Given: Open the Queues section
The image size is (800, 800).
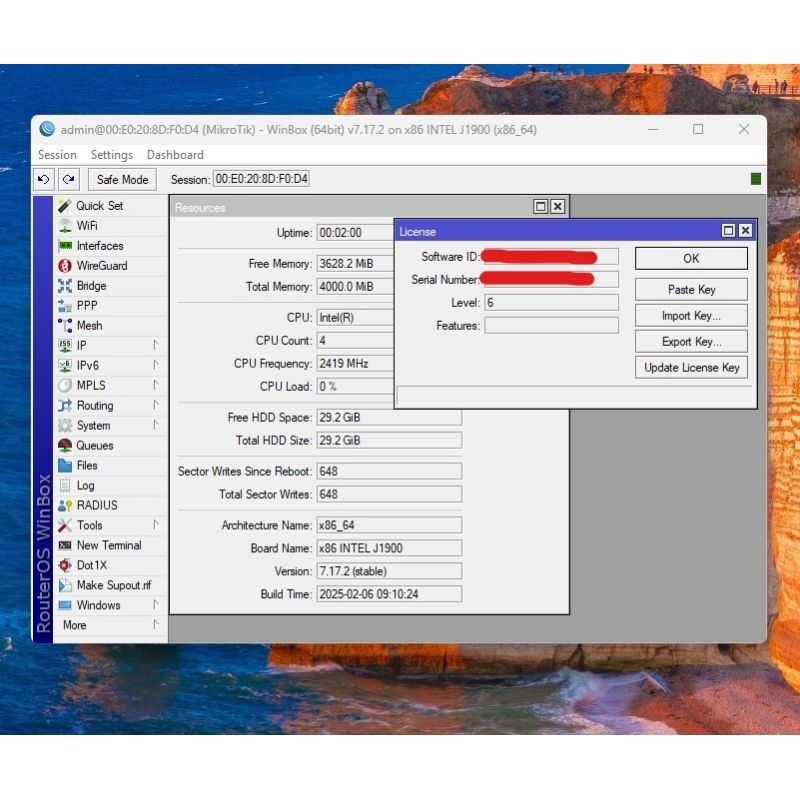Looking at the screenshot, I should 94,446.
